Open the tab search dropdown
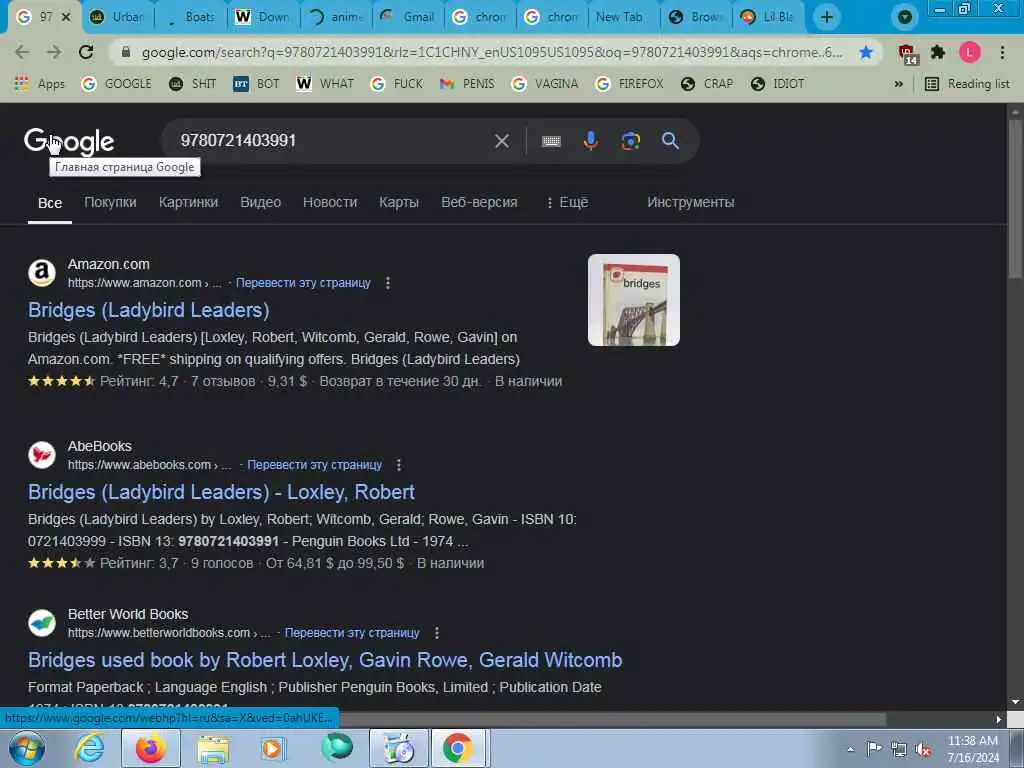The height and width of the screenshot is (768, 1024). coord(904,17)
